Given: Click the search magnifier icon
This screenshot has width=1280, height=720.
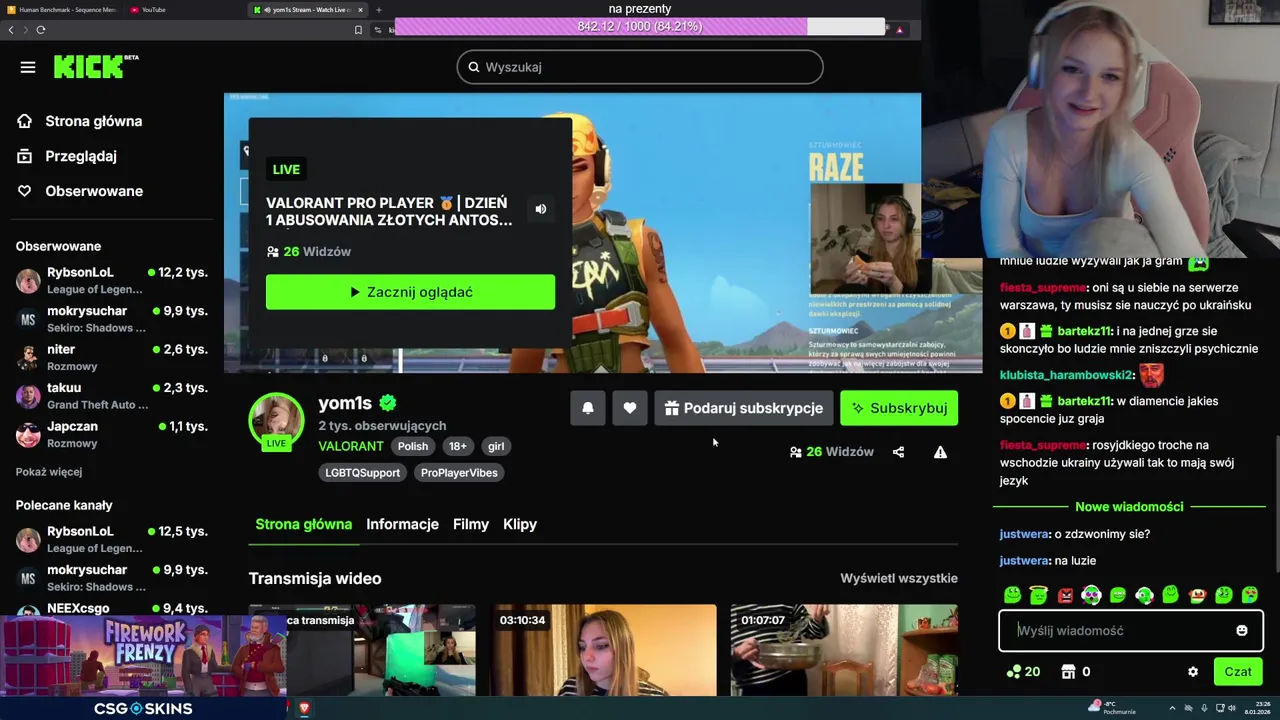Looking at the screenshot, I should pos(474,67).
